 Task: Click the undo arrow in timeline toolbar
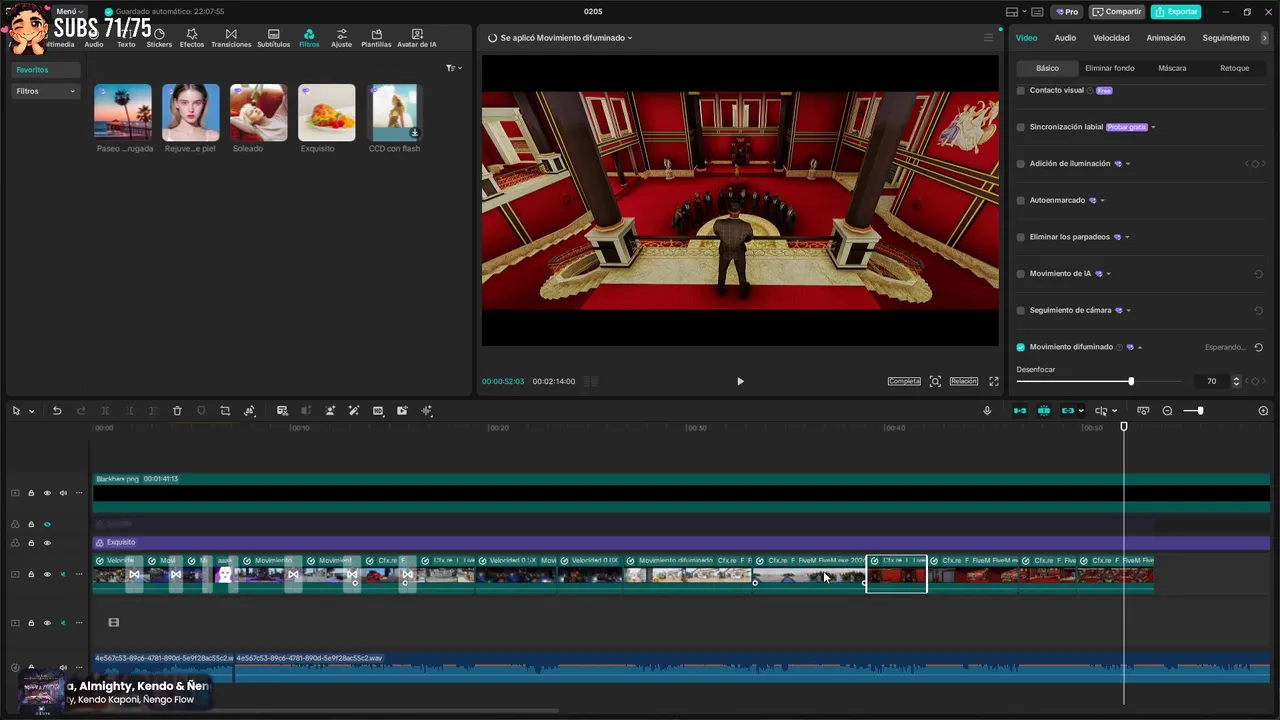point(57,411)
